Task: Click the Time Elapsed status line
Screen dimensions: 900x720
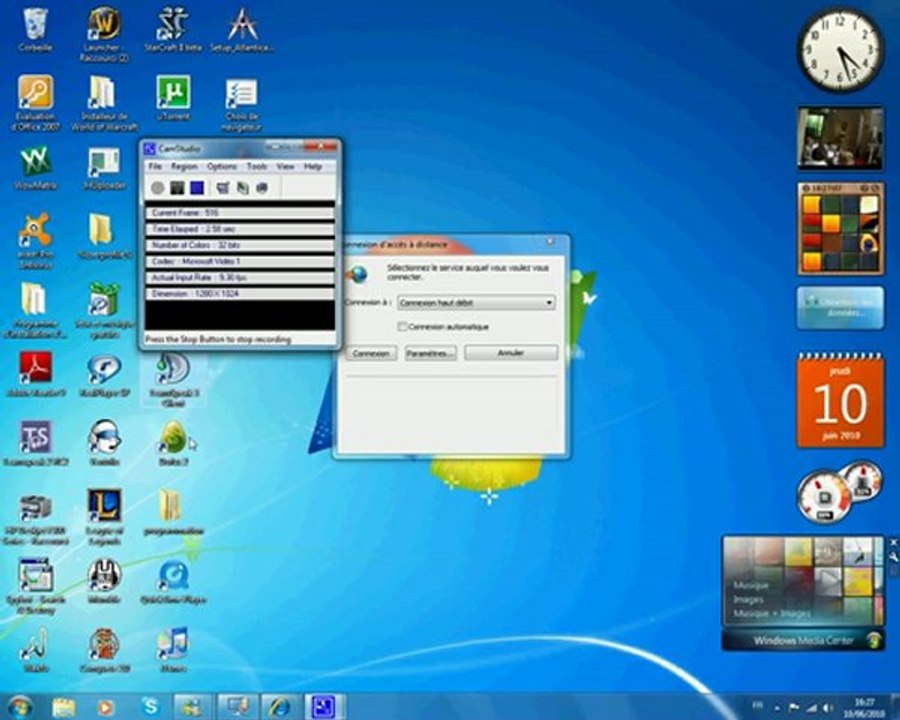Action: [240, 229]
